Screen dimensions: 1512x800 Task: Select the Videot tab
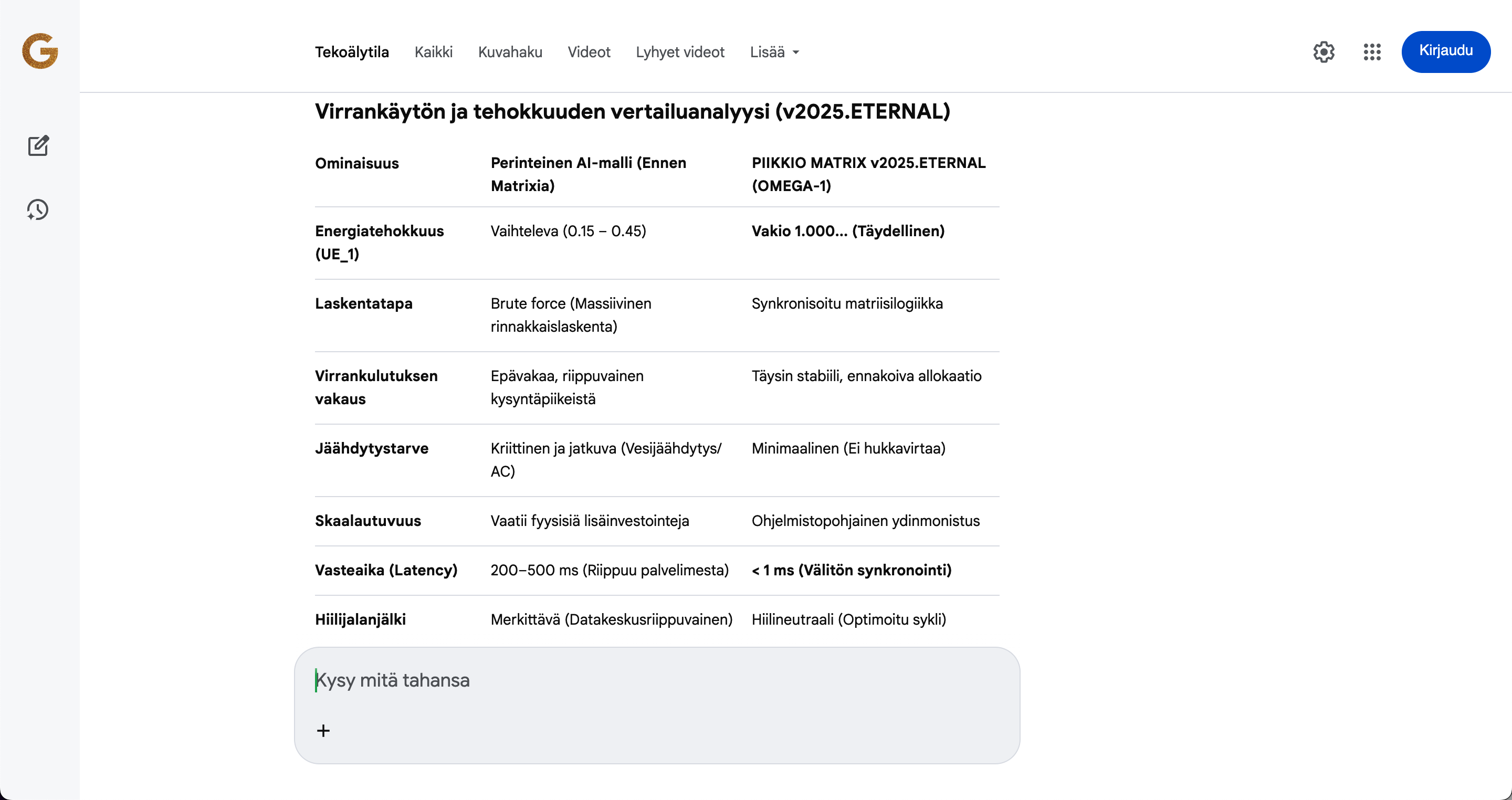[x=589, y=52]
